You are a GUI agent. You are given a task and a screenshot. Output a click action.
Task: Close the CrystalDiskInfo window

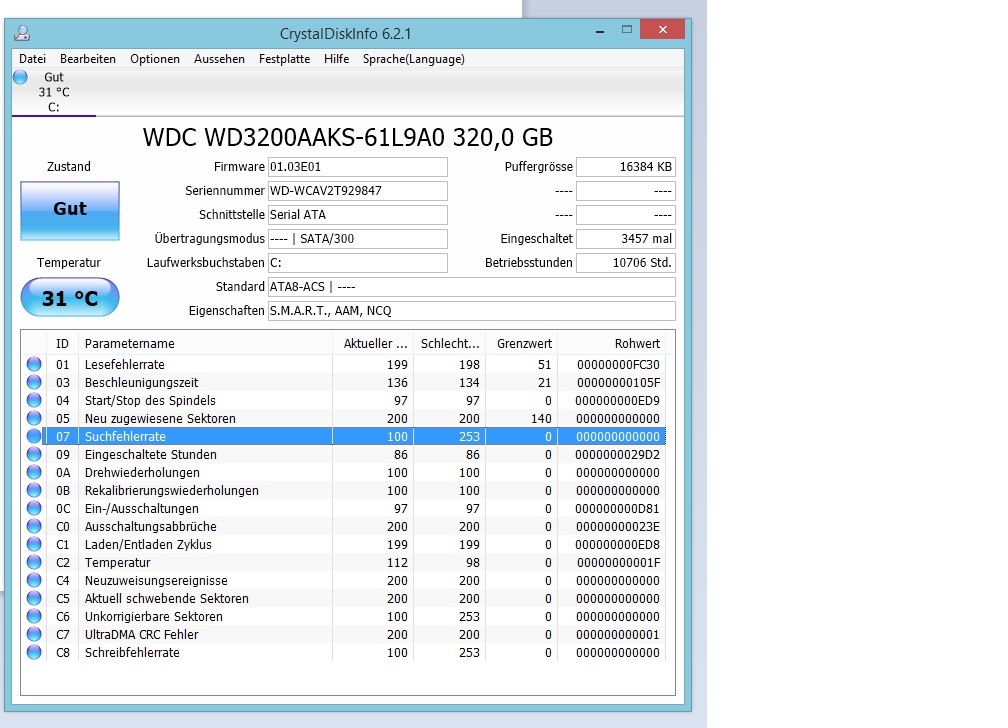click(663, 30)
